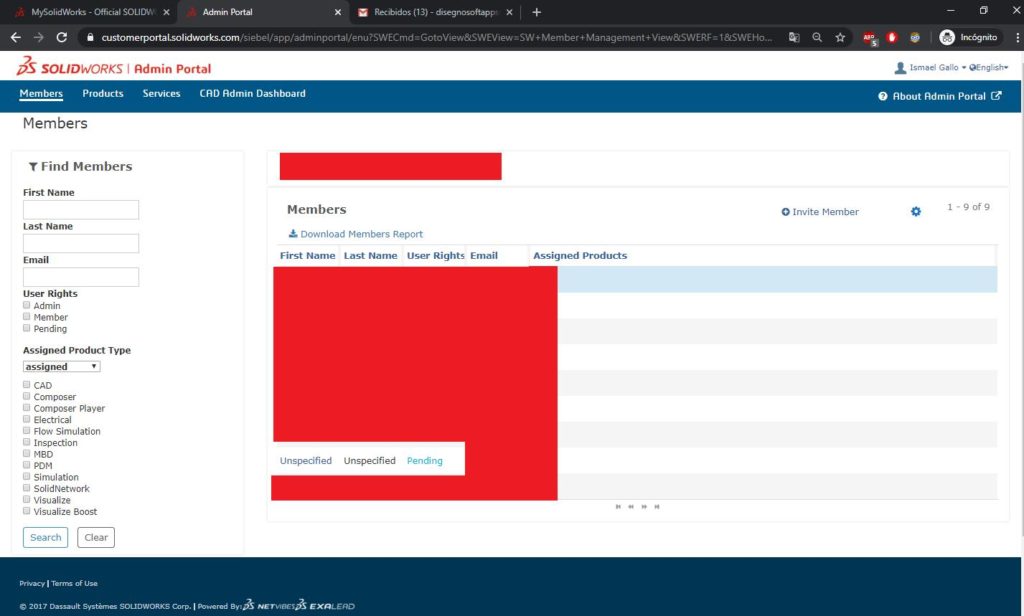Viewport: 1024px width, 616px height.
Task: Open the red hand blocker extension icon
Action: [x=892, y=37]
